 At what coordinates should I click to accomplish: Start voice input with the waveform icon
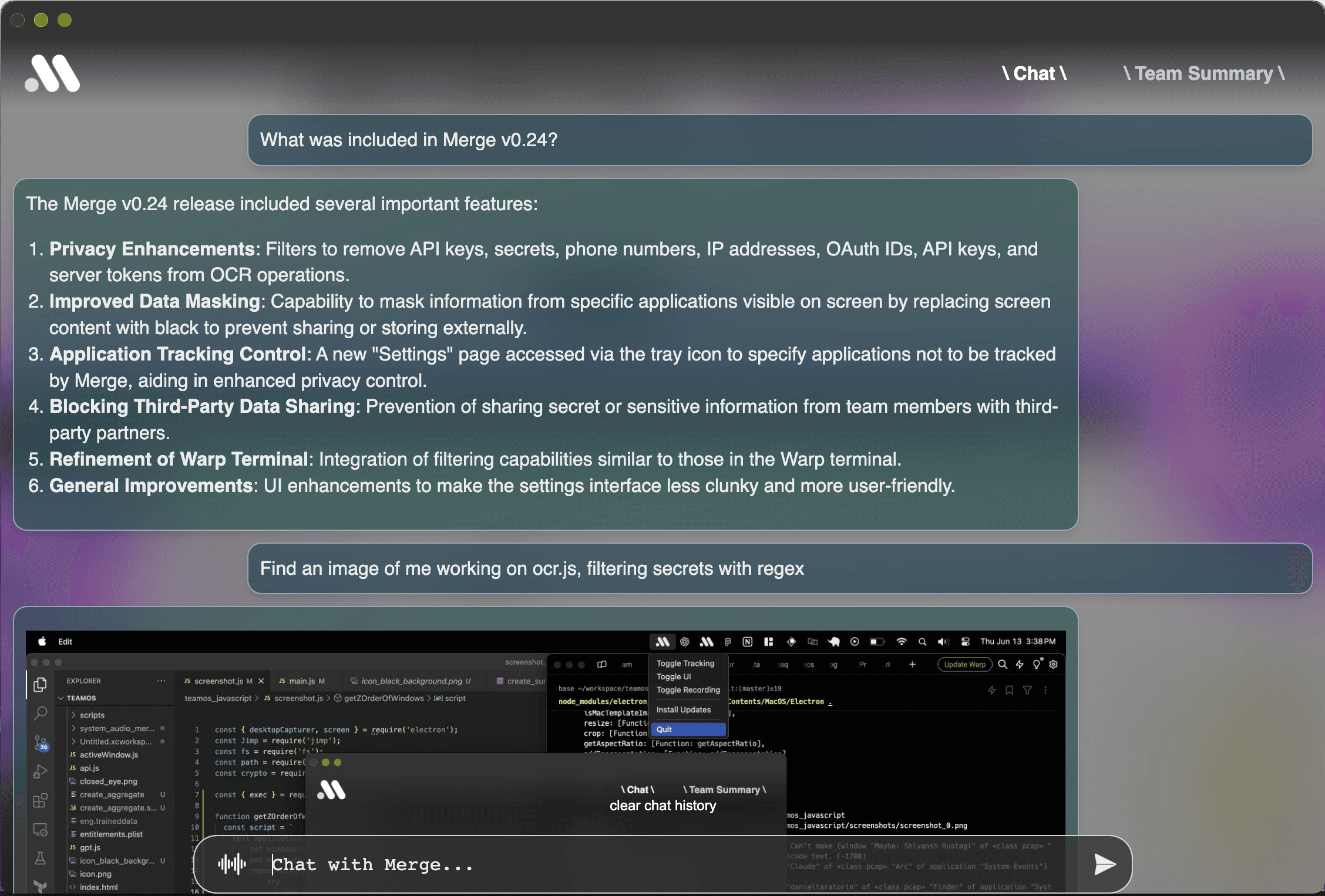click(232, 864)
